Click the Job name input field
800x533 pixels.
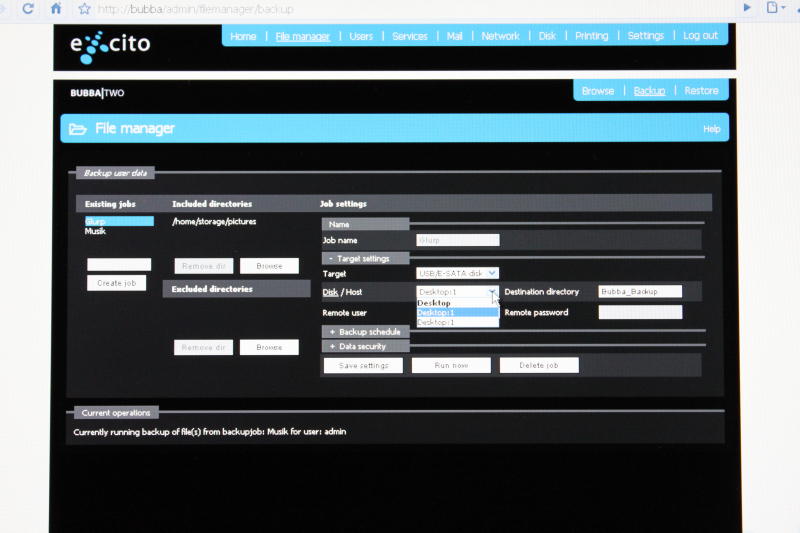(458, 240)
